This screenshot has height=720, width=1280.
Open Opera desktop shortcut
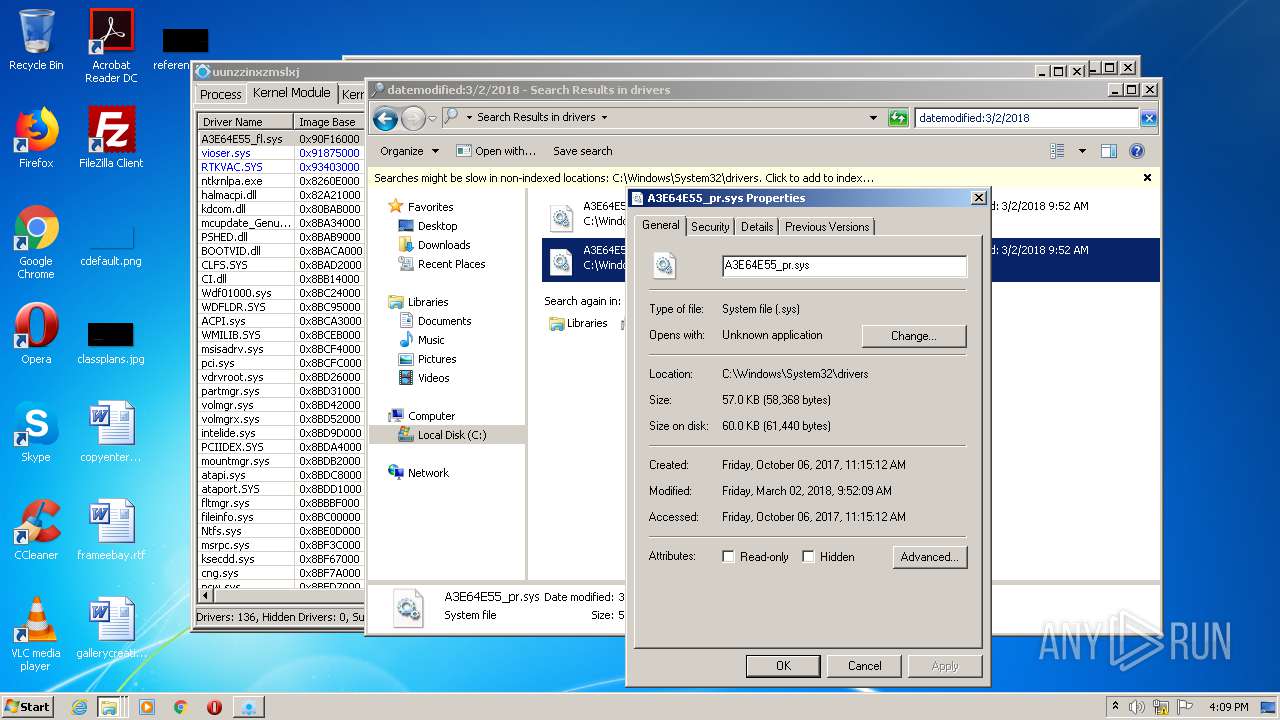(x=36, y=334)
